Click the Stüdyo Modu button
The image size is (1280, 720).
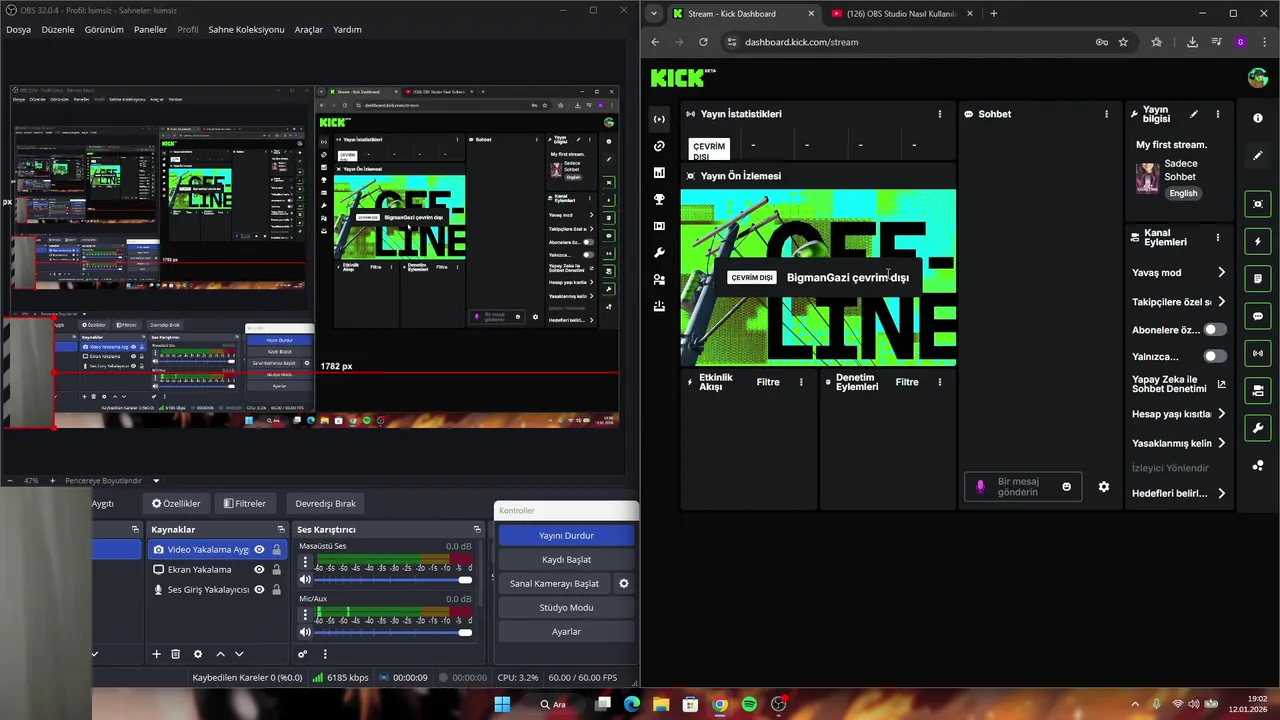pyautogui.click(x=566, y=608)
